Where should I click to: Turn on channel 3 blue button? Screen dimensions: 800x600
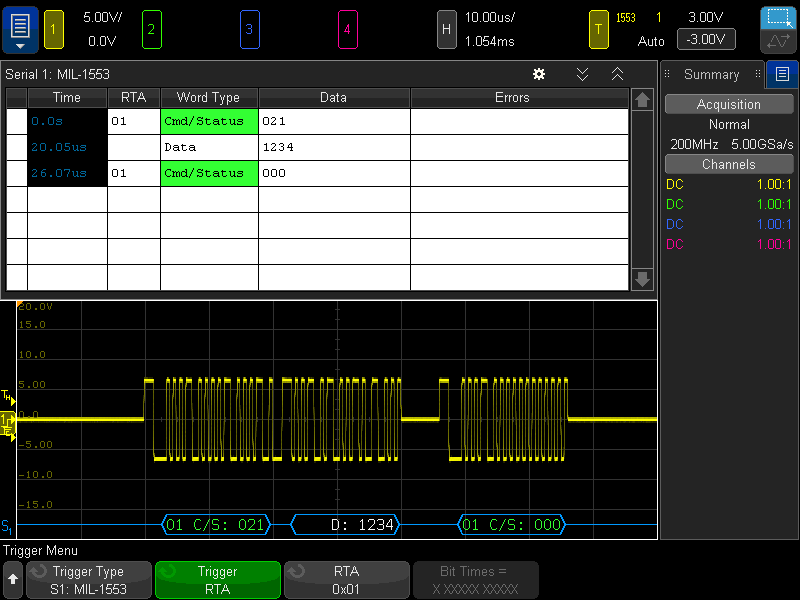(x=249, y=30)
